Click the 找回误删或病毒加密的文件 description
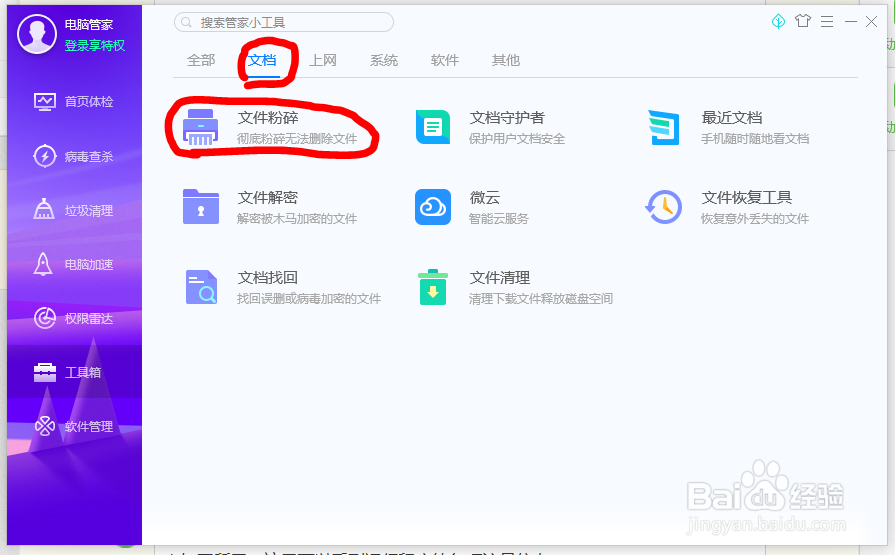Image resolution: width=895 pixels, height=555 pixels. 309,299
